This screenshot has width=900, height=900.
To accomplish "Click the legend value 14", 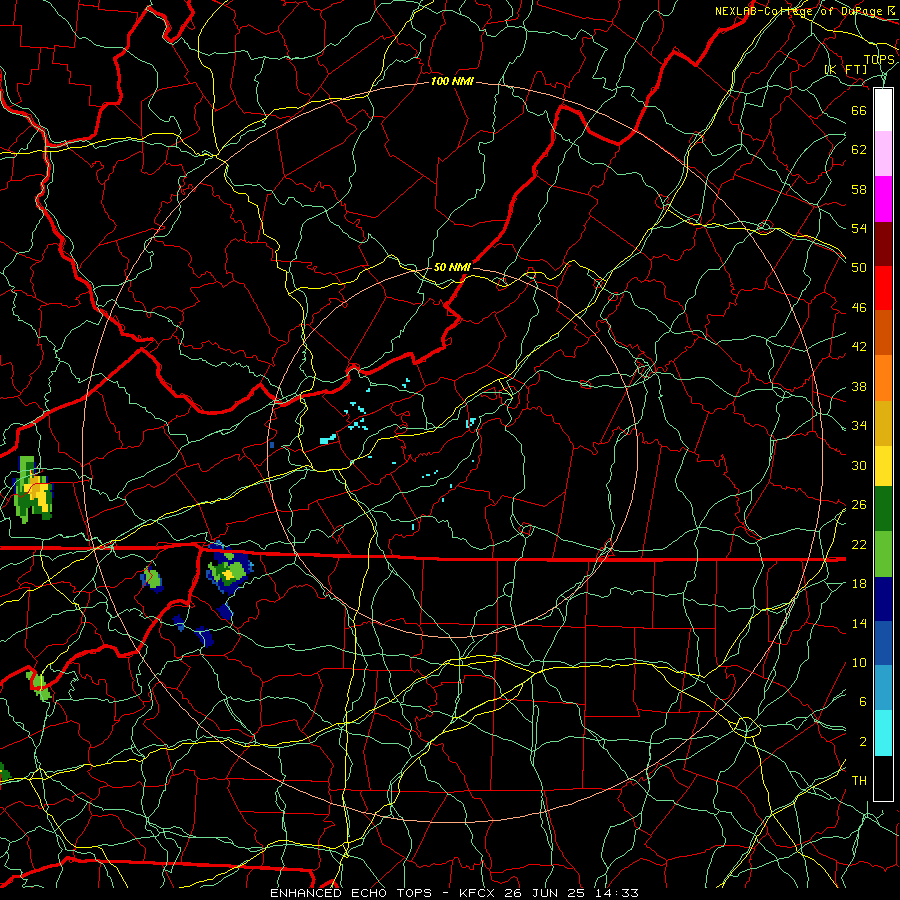I will [859, 623].
